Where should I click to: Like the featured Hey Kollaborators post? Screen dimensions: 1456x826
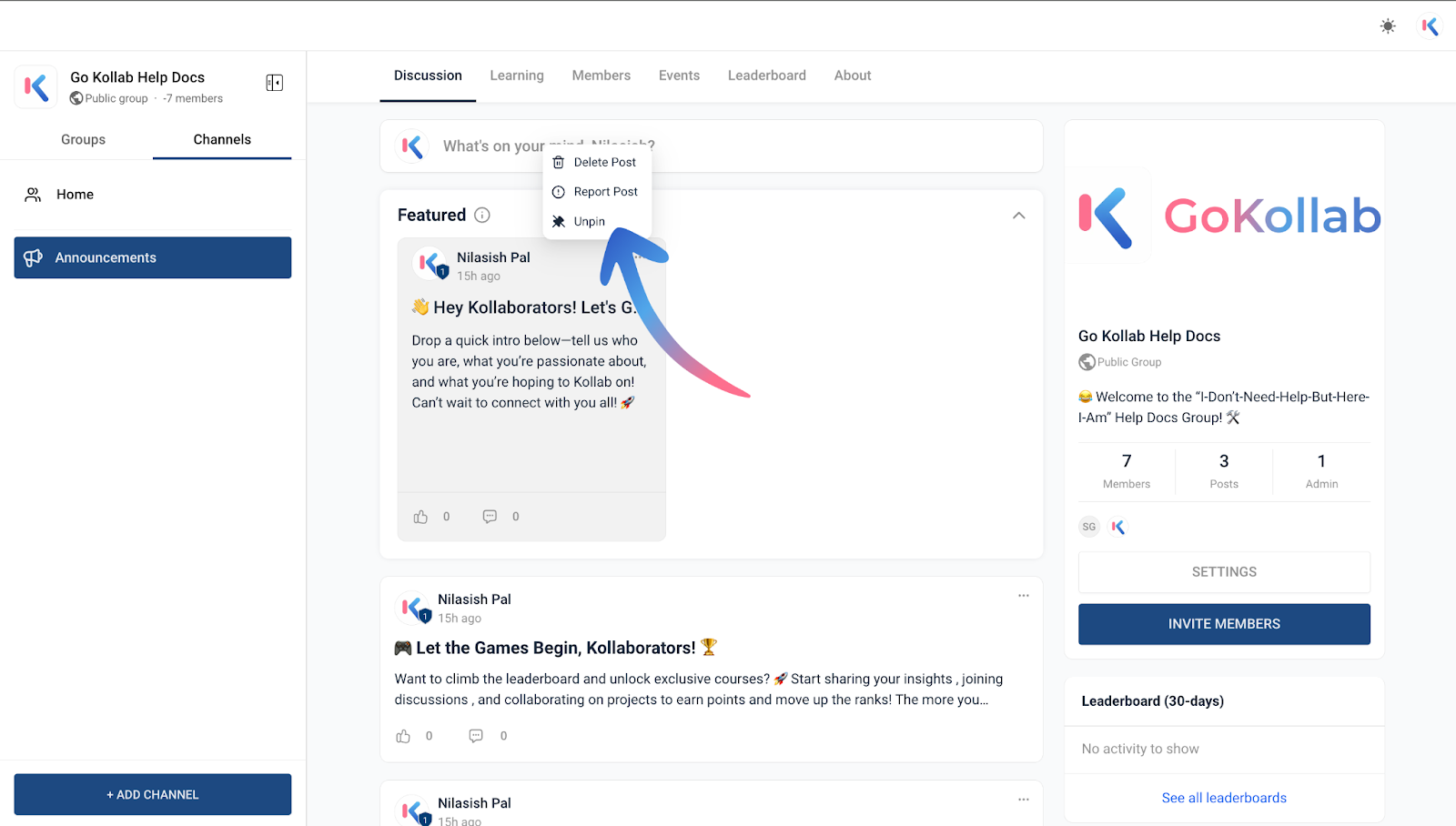coord(420,517)
